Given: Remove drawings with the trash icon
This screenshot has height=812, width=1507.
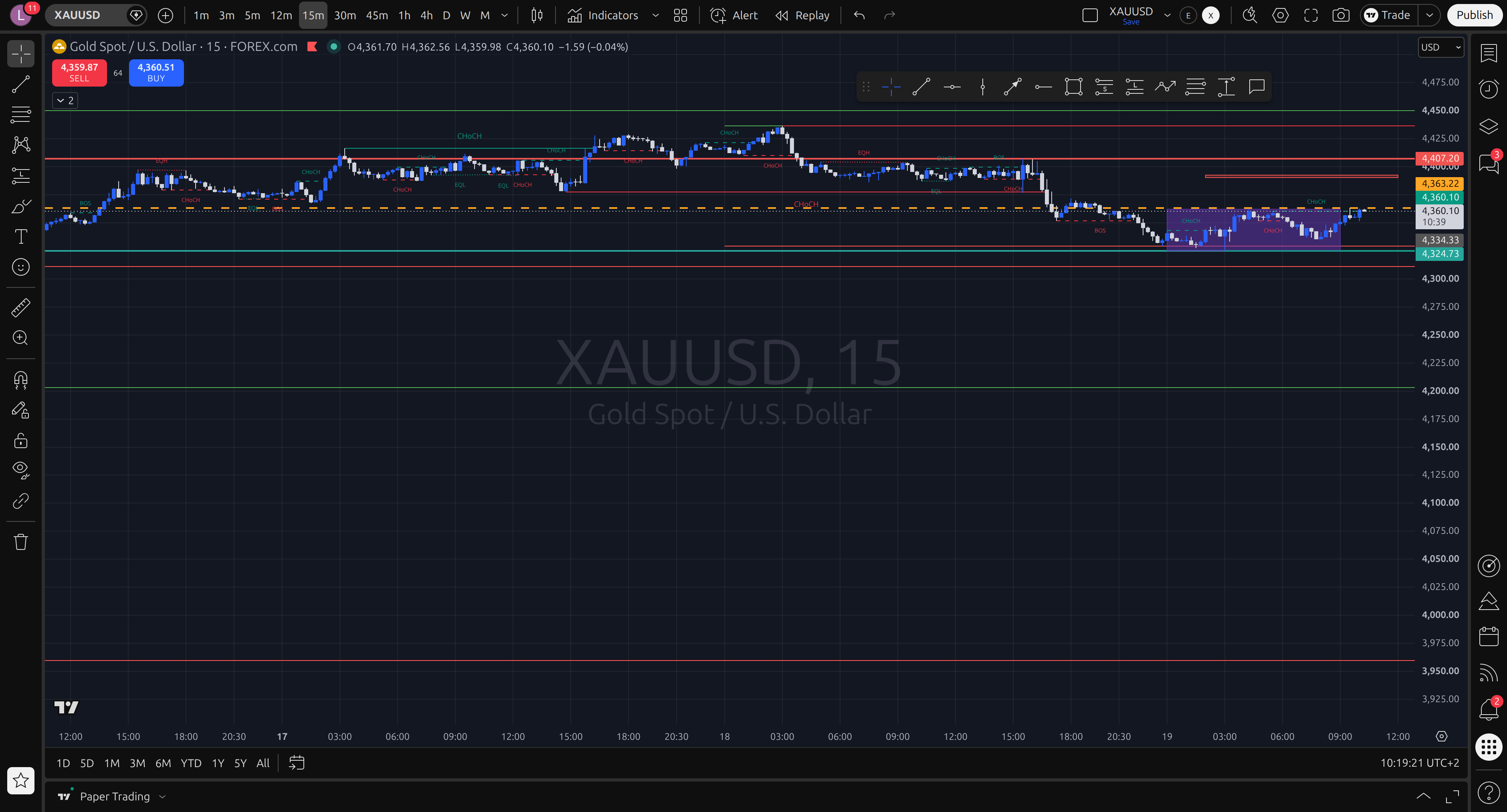Looking at the screenshot, I should click(x=21, y=542).
